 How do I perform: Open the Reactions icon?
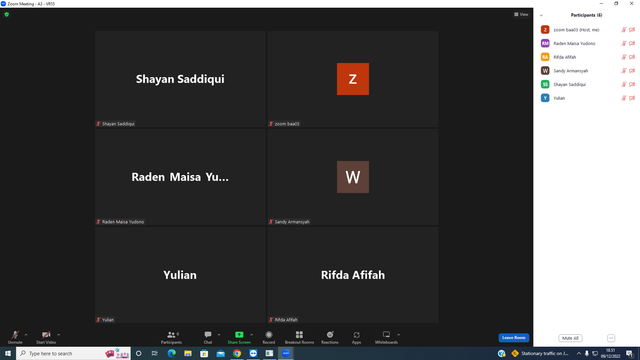pos(330,335)
